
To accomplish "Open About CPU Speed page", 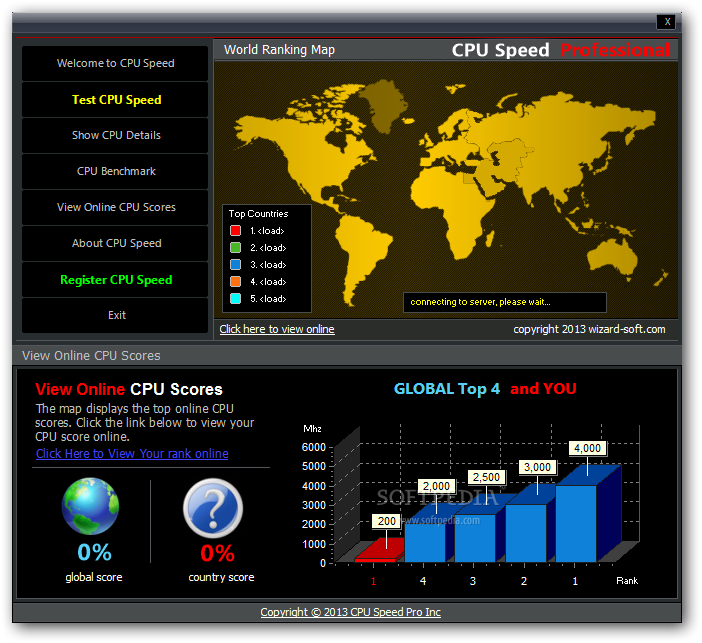I will (x=115, y=243).
